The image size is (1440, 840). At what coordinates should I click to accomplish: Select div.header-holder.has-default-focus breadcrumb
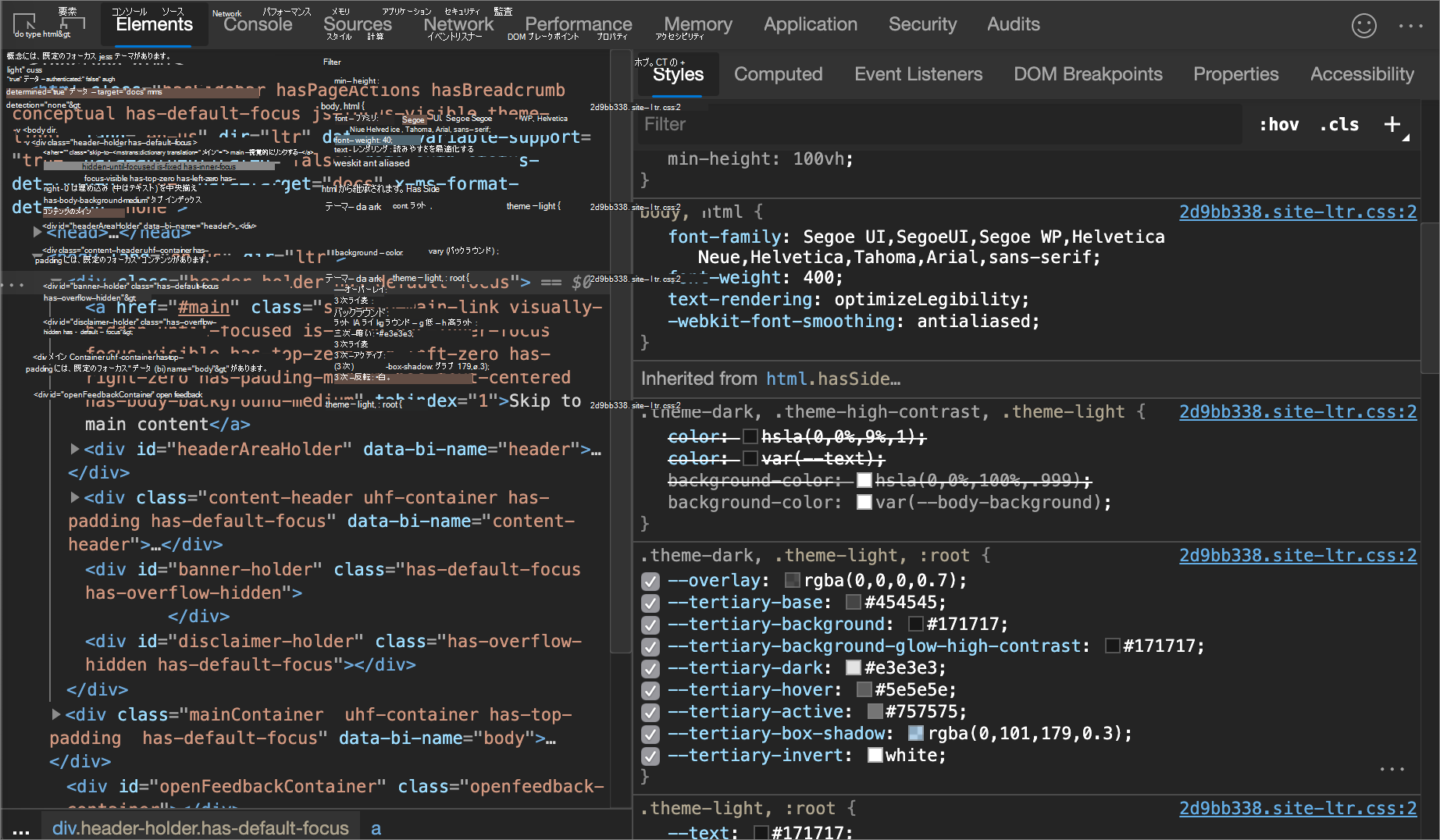201,828
